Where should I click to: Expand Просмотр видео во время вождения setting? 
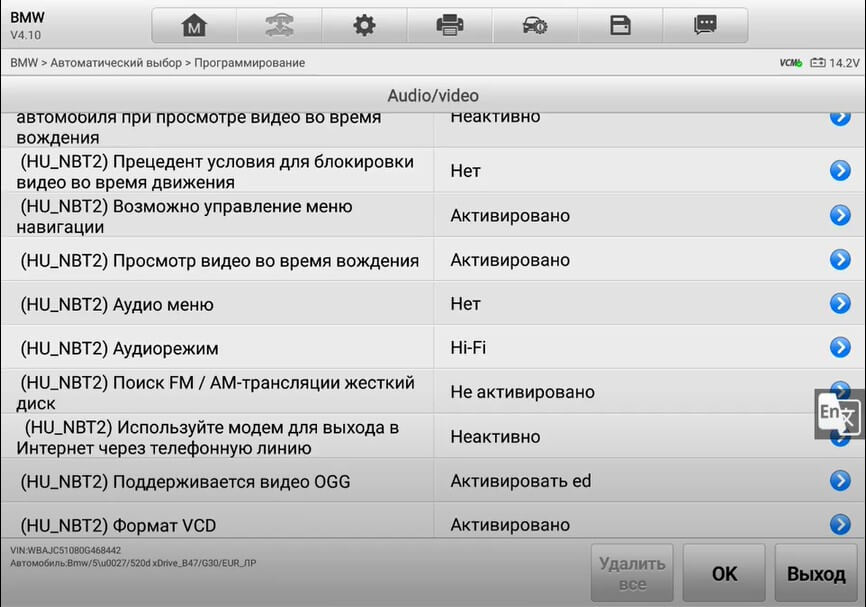point(840,259)
